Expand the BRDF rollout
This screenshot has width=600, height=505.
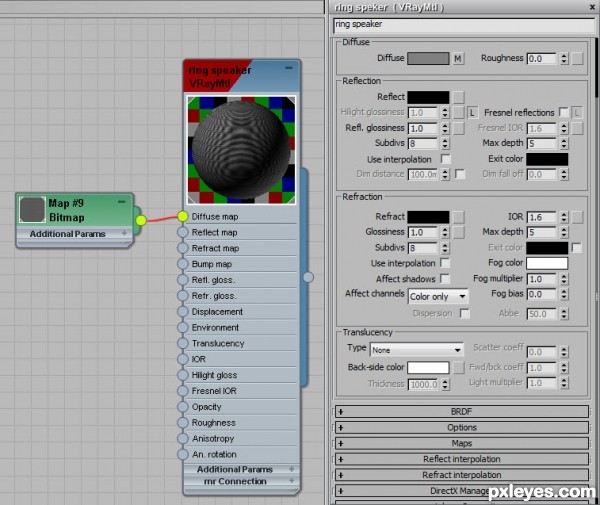pyautogui.click(x=462, y=412)
